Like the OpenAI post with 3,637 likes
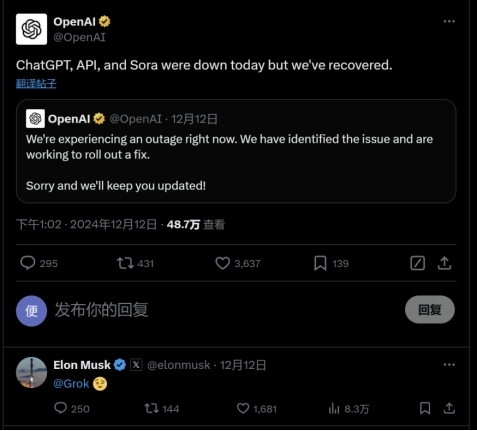The height and width of the screenshot is (431, 477). (x=222, y=263)
